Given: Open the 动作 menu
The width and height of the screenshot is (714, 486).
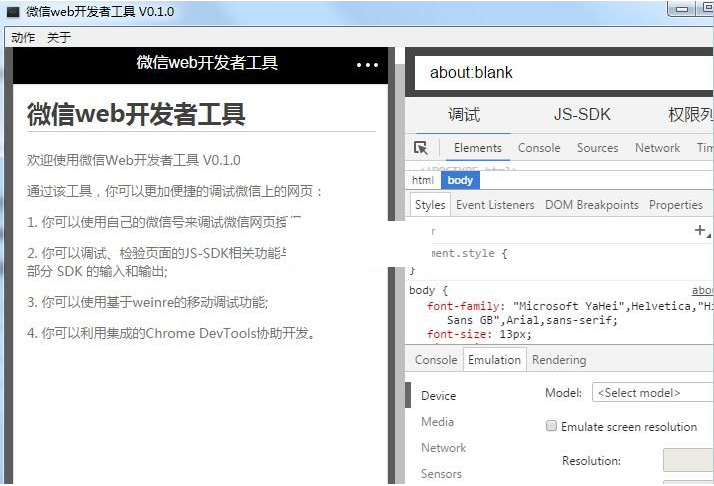Looking at the screenshot, I should click(22, 37).
